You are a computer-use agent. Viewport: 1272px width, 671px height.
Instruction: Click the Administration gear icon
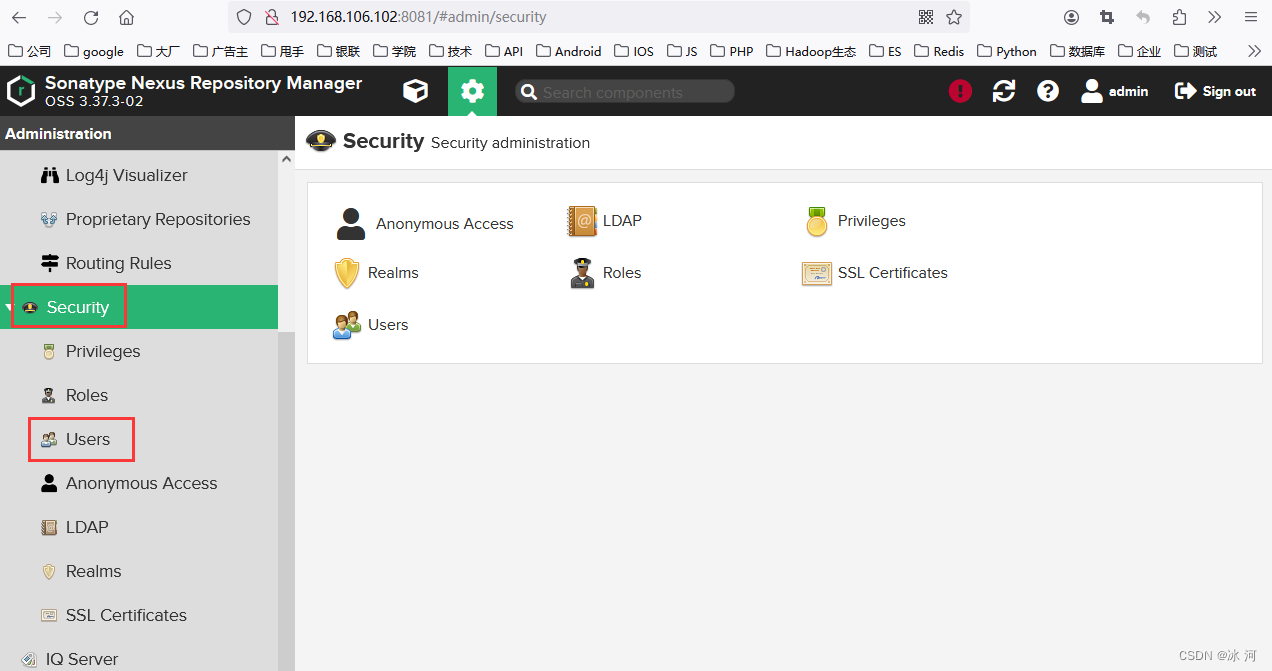pyautogui.click(x=472, y=91)
